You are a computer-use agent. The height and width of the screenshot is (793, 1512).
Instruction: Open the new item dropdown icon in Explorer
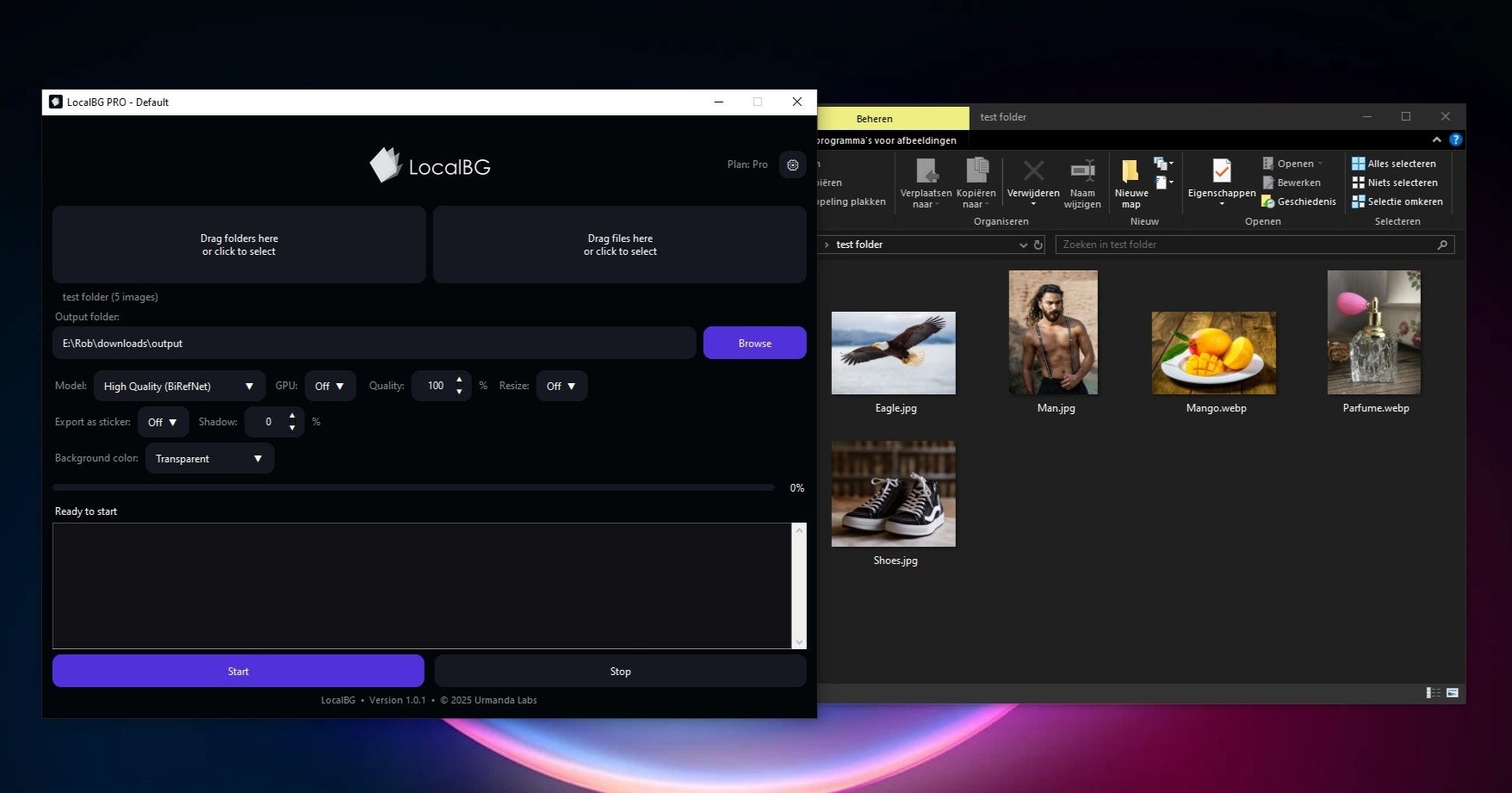(1163, 163)
